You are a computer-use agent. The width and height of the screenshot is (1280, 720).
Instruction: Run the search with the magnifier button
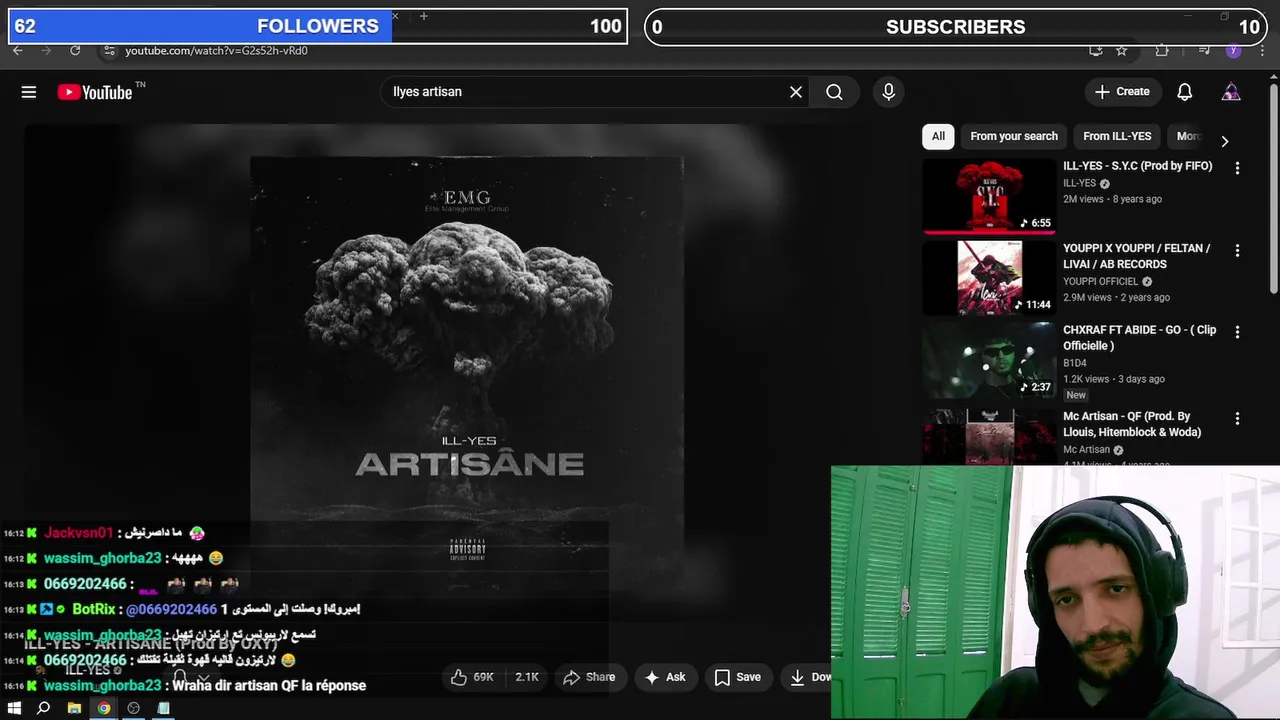coord(834,92)
